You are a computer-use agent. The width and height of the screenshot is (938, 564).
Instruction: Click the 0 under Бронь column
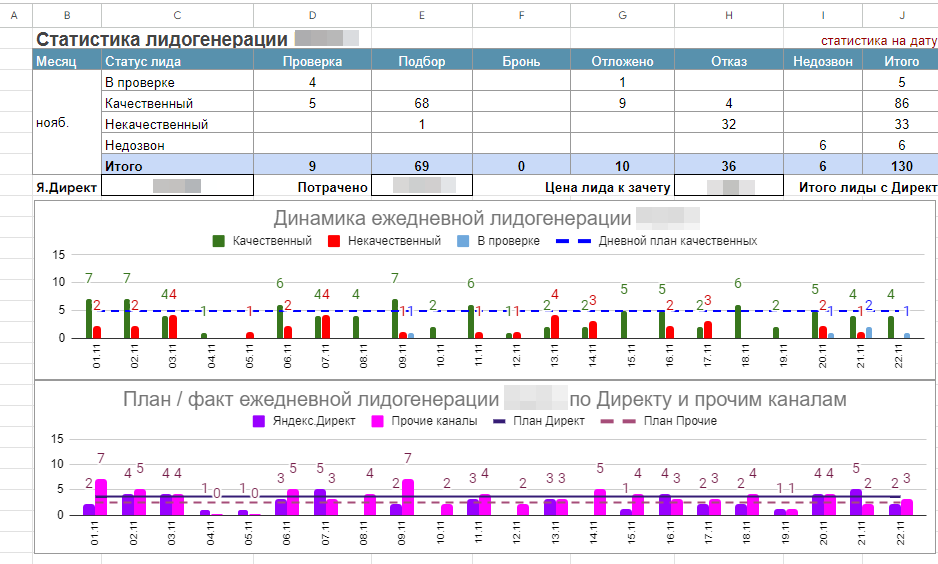pyautogui.click(x=521, y=164)
